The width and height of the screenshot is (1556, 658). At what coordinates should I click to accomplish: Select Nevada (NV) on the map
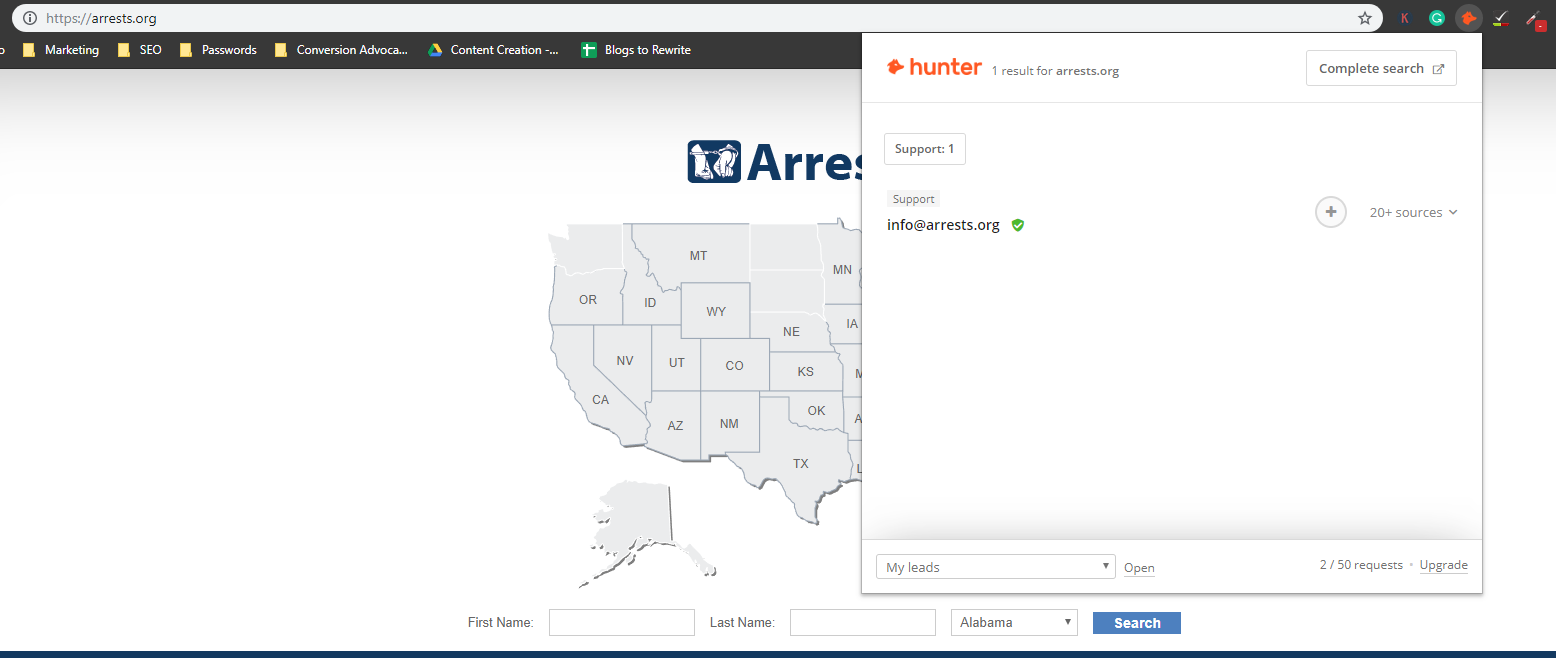[625, 360]
